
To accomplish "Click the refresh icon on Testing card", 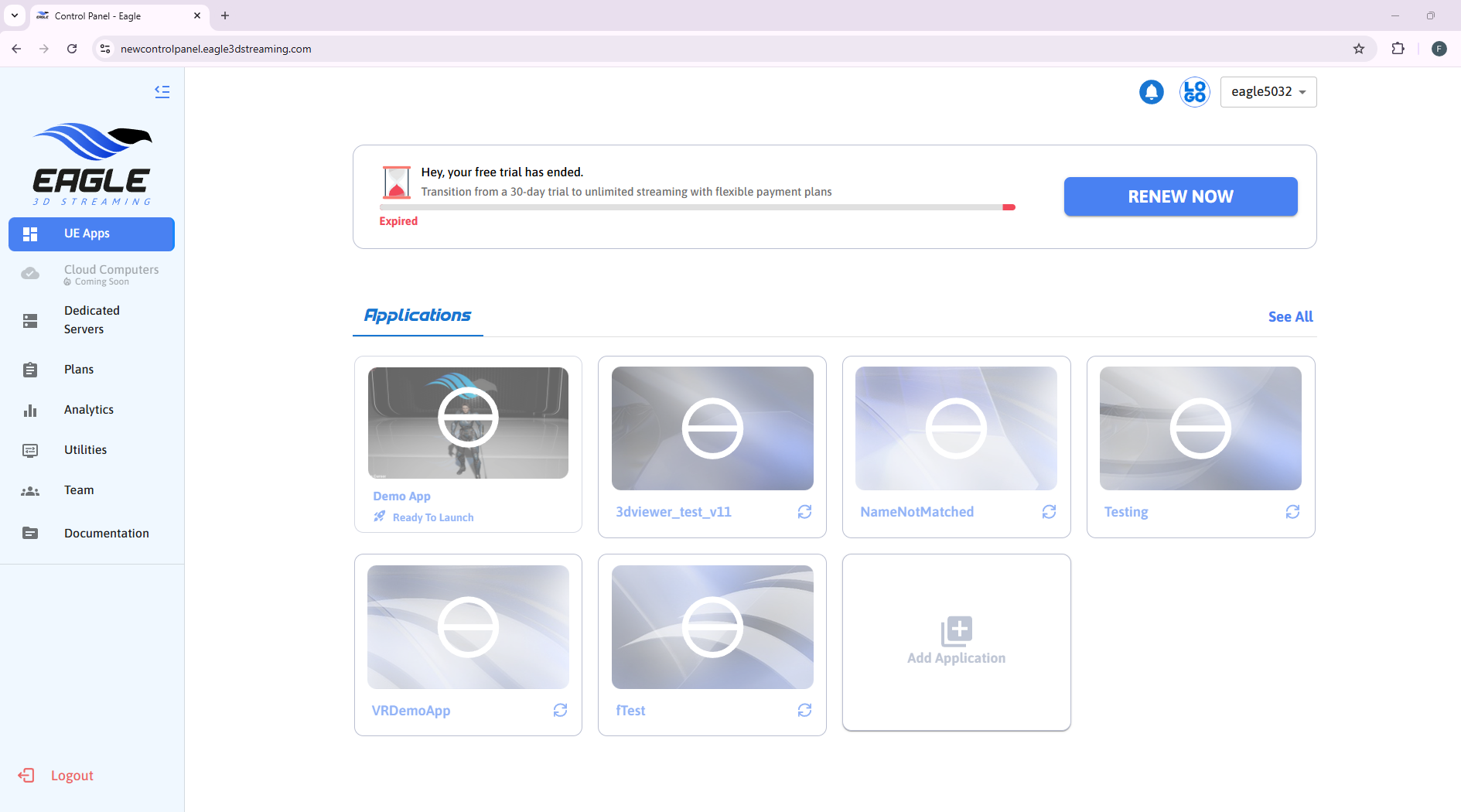I will pos(1292,512).
